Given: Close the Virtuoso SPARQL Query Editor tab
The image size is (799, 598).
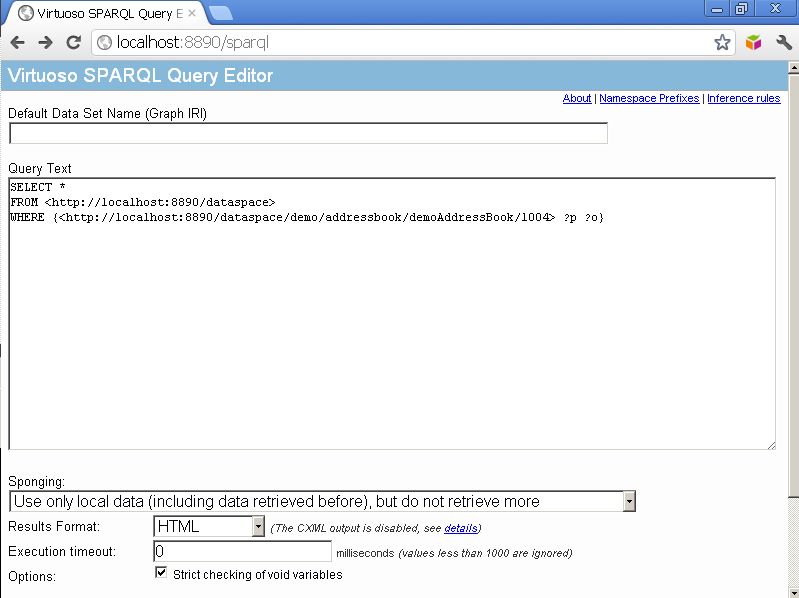Looking at the screenshot, I should (x=192, y=14).
